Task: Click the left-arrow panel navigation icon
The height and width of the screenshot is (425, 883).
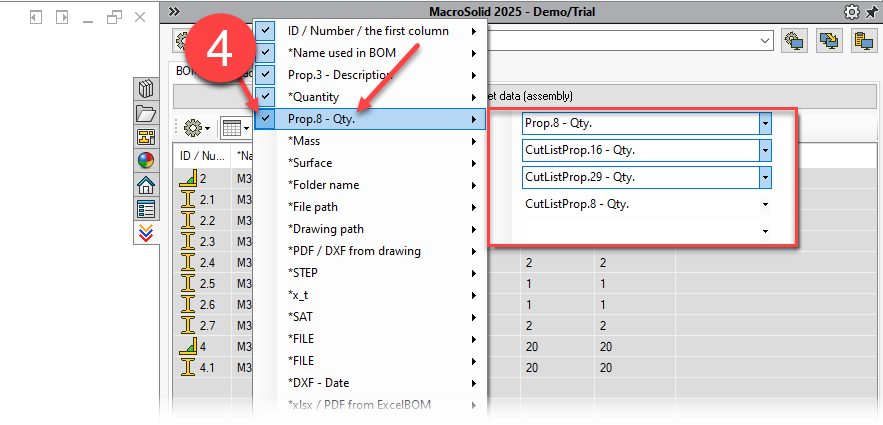Action: click(36, 17)
